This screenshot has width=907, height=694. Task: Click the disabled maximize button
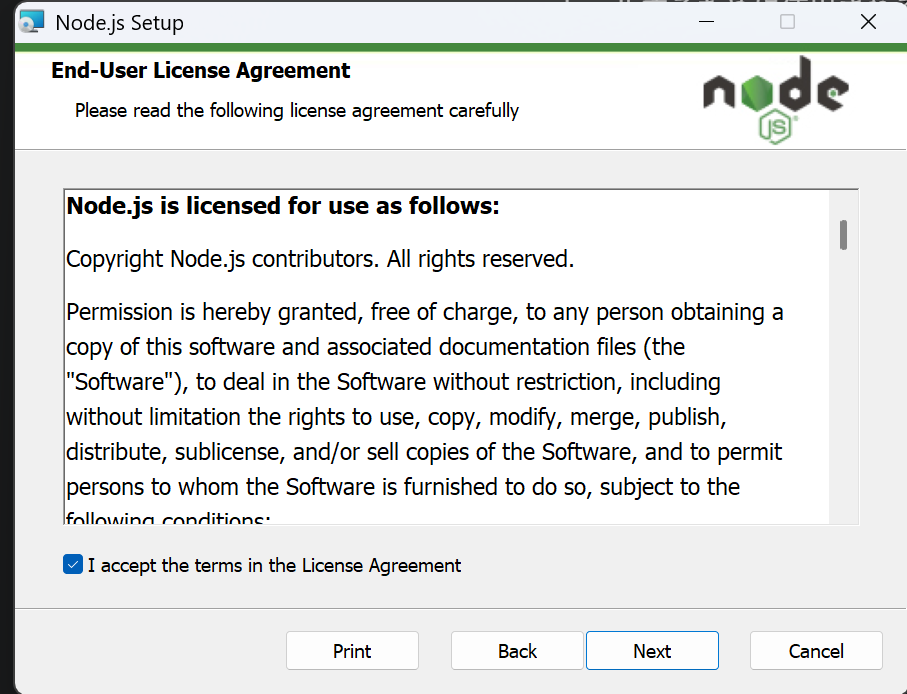(x=787, y=22)
